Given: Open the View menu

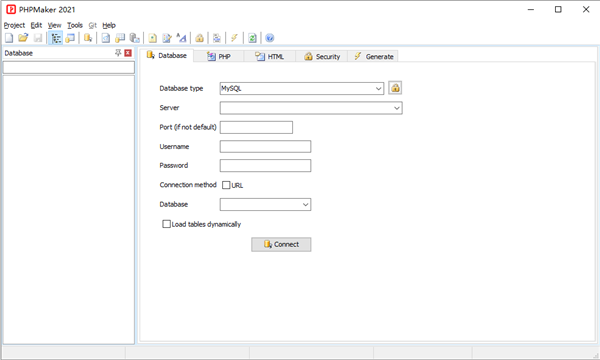Looking at the screenshot, I should (54, 25).
